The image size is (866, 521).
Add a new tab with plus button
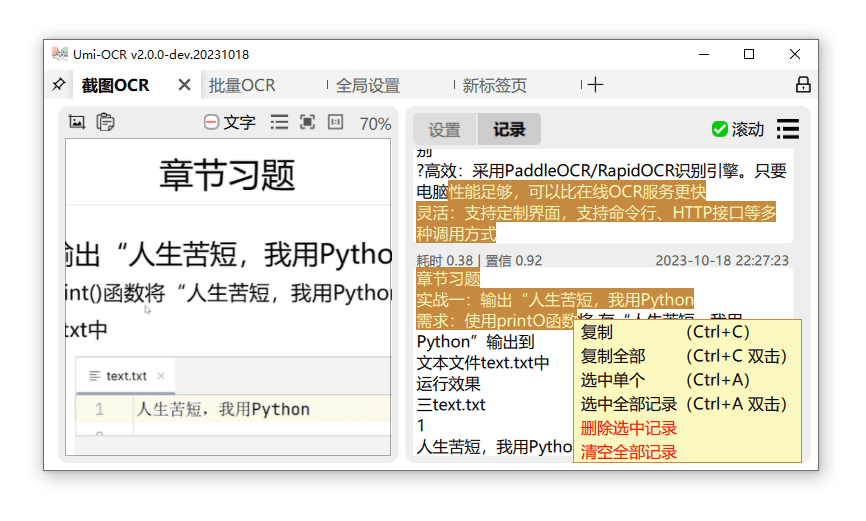[595, 85]
